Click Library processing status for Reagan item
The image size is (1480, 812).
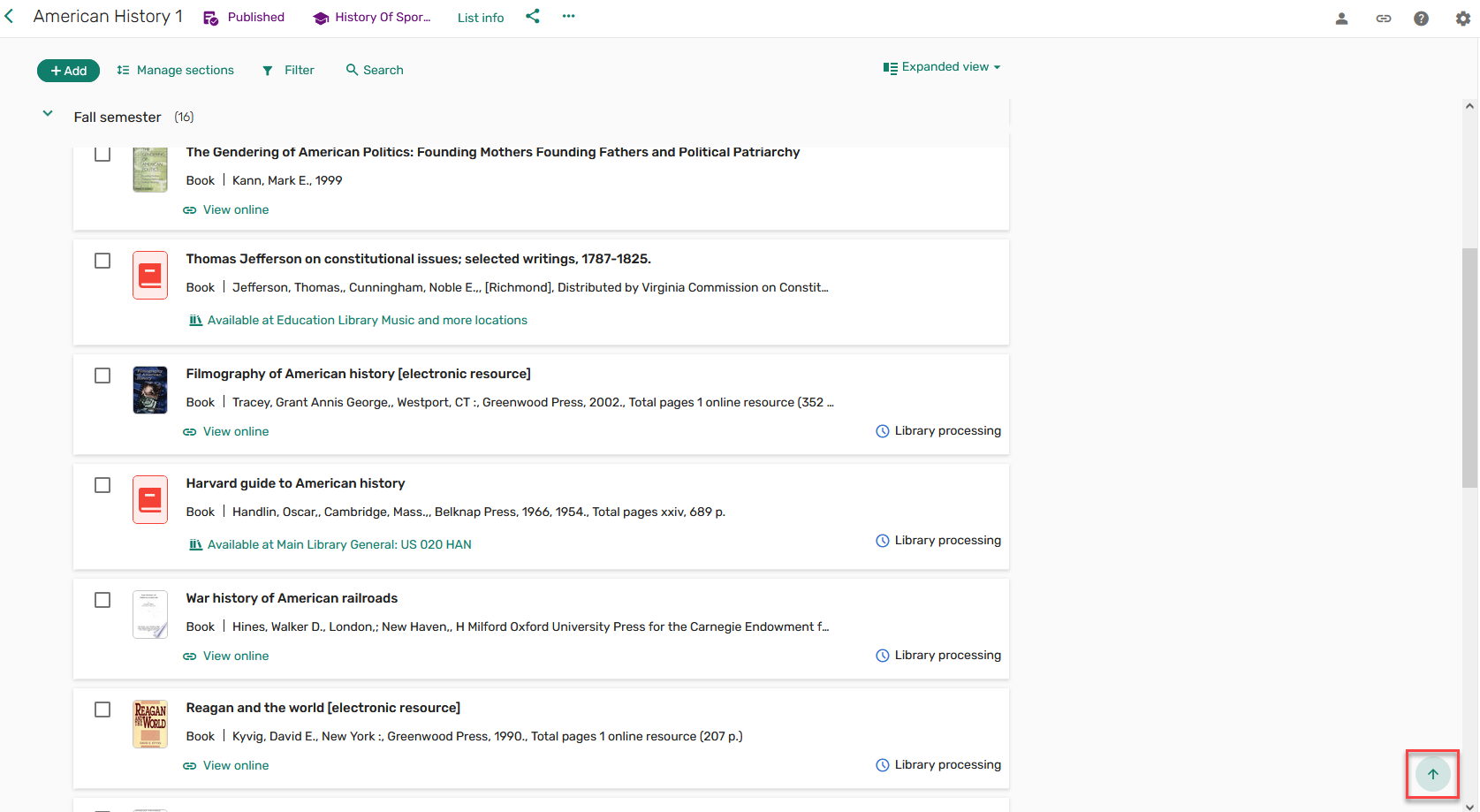pyautogui.click(x=938, y=765)
